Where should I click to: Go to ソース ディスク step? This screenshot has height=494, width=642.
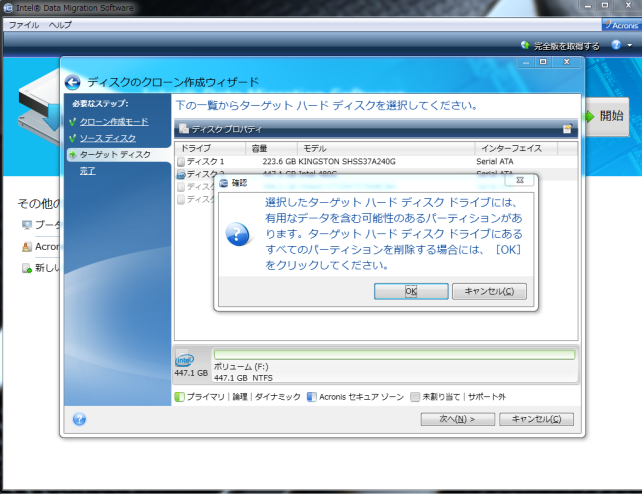pyautogui.click(x=108, y=138)
